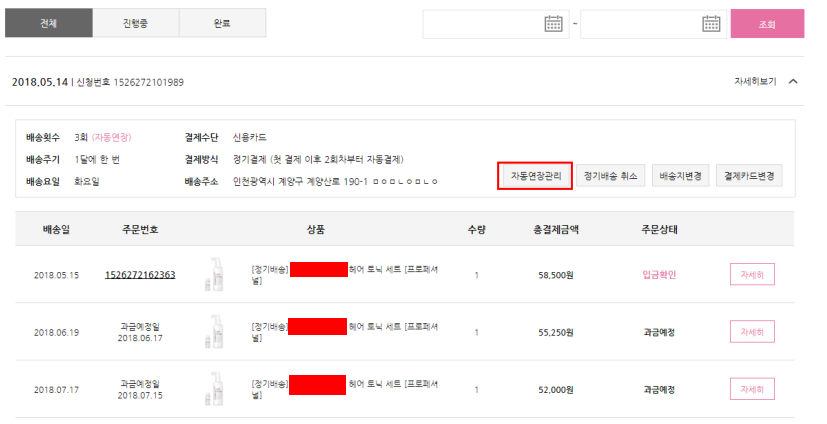Open the start date calendar icon
This screenshot has height=424, width=827.
click(553, 24)
